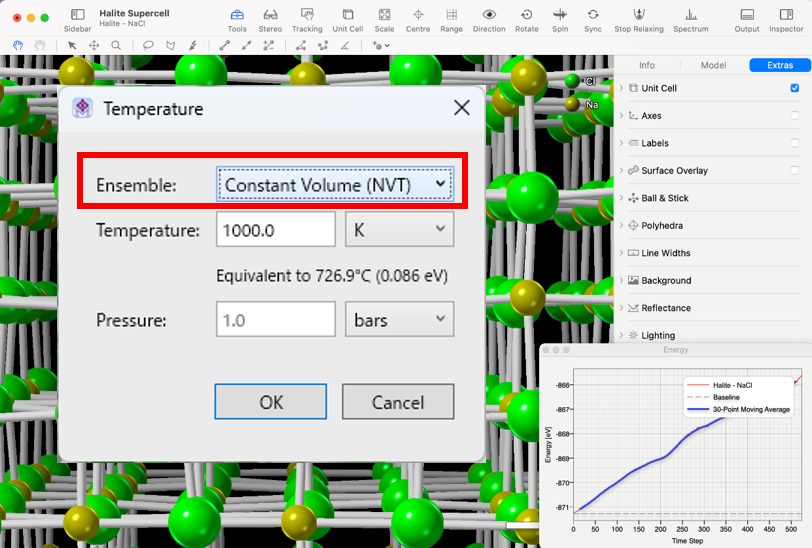
Task: Open the temperature unit K dropdown
Action: click(399, 230)
